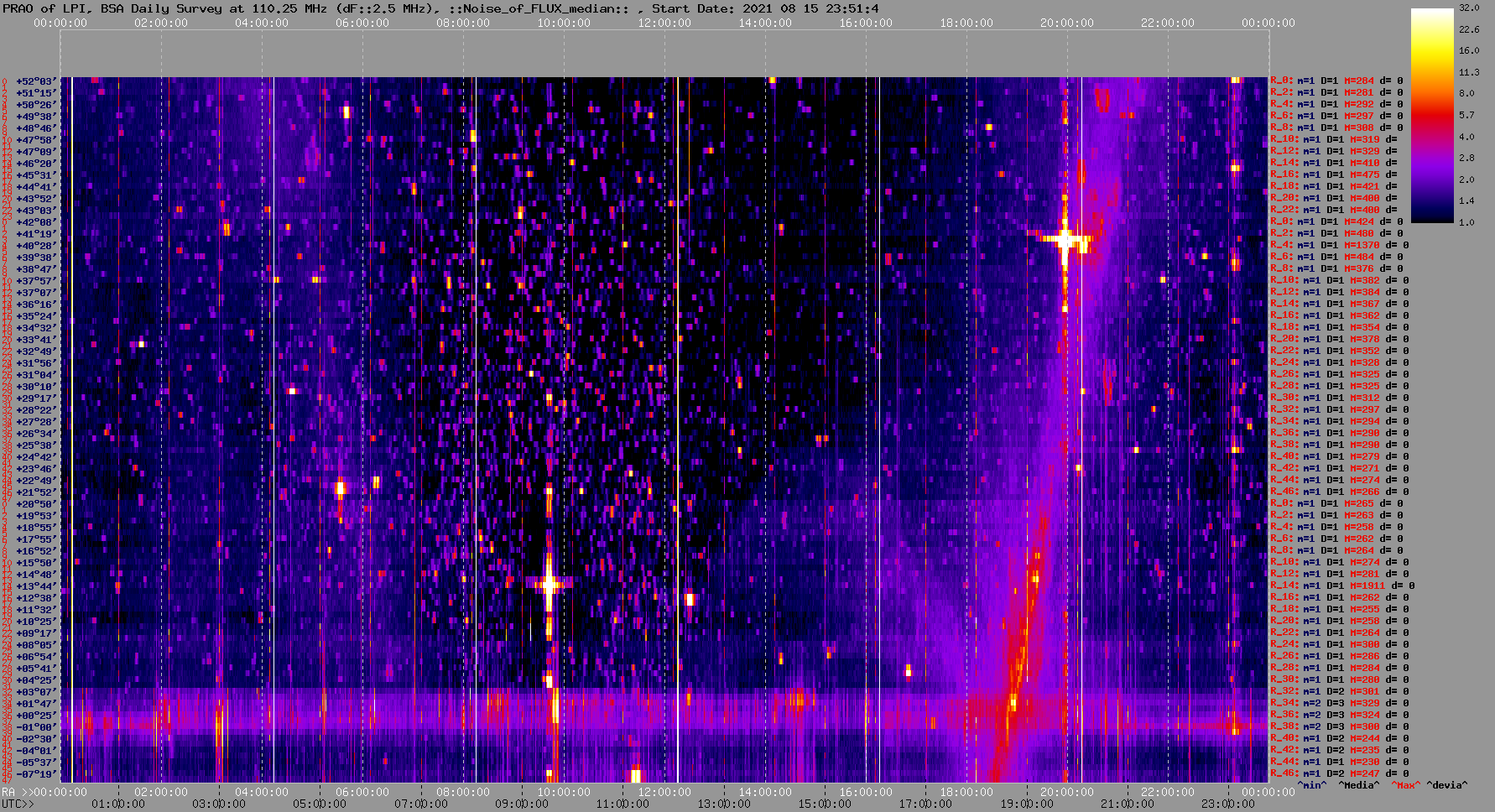Click the color scale bar gradient
1495x812 pixels.
(x=1432, y=115)
